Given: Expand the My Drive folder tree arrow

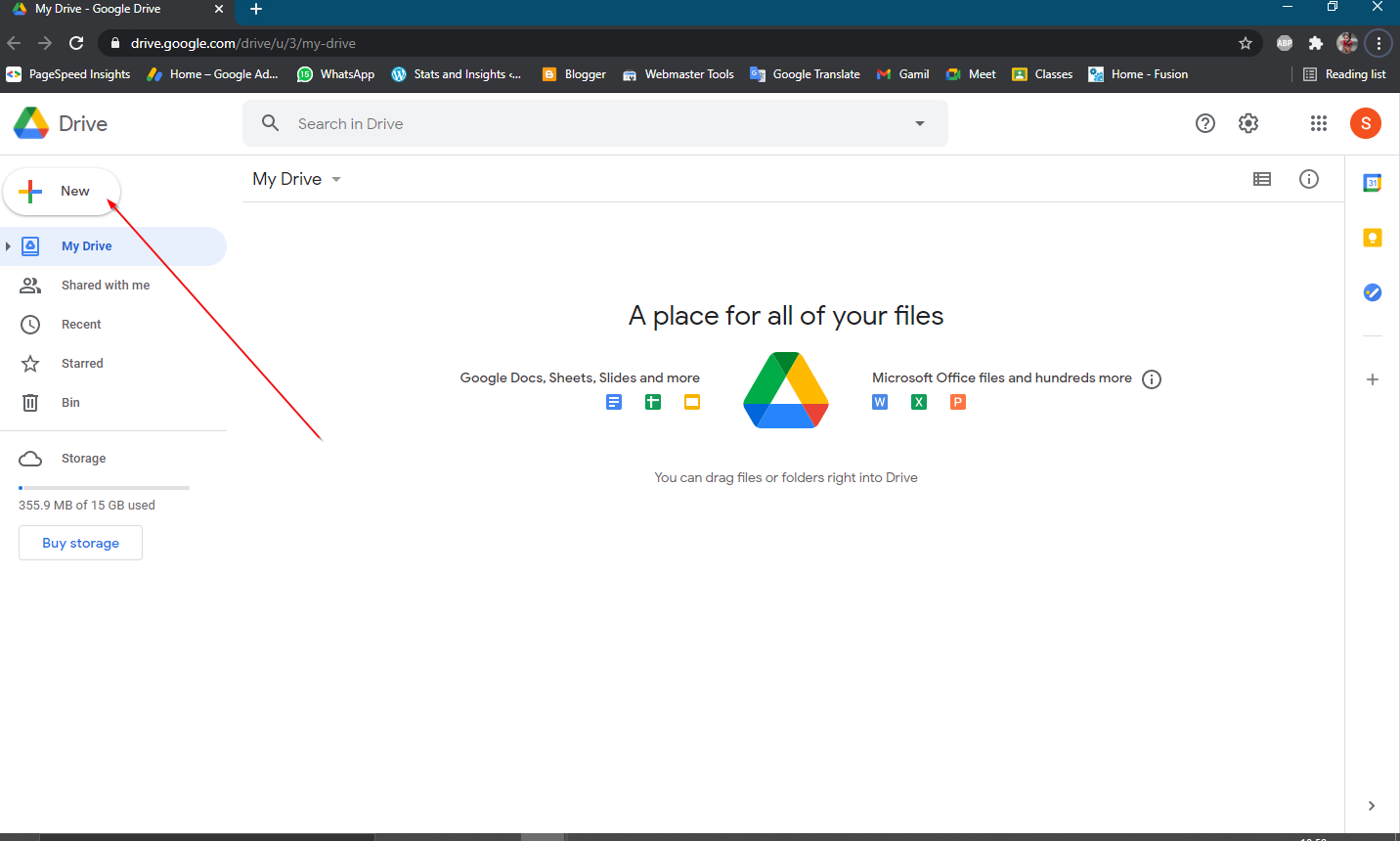Looking at the screenshot, I should pyautogui.click(x=8, y=246).
